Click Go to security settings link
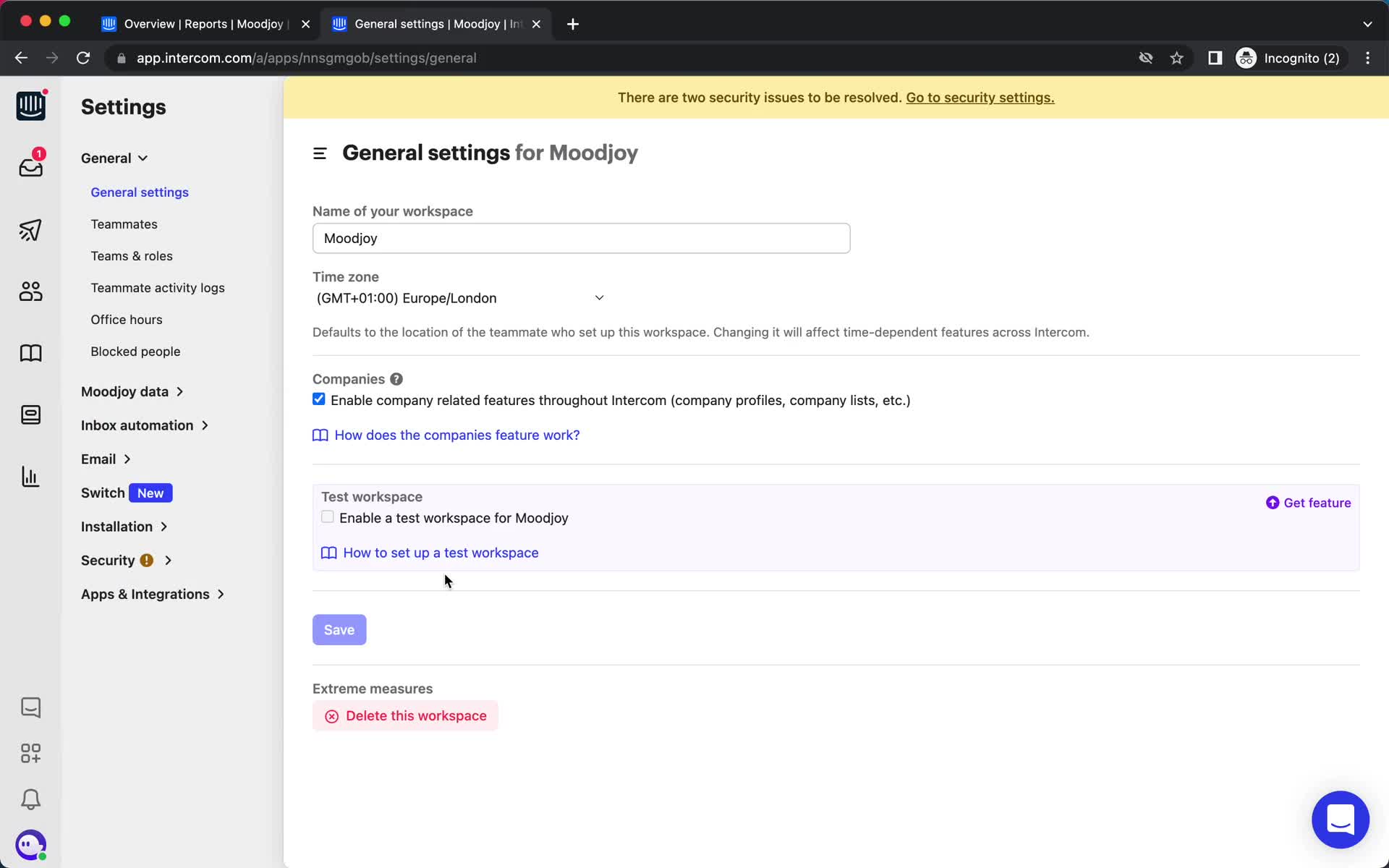Screen dimensions: 1389x868 tap(980, 97)
